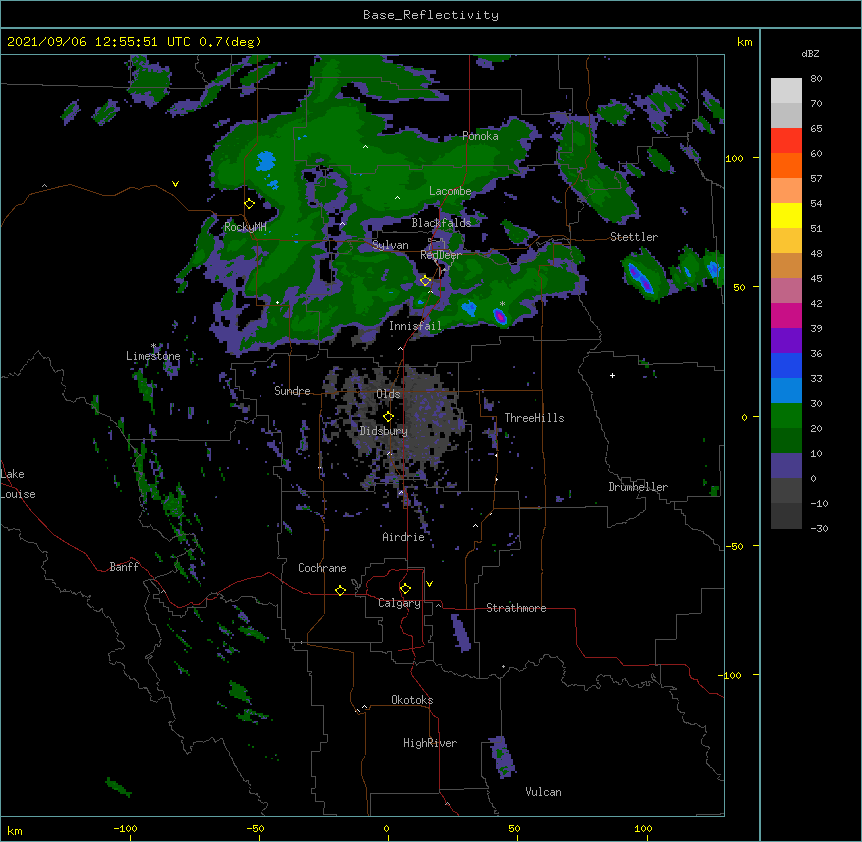The height and width of the screenshot is (842, 862).
Task: Click the Base_Reflectivity title
Action: click(x=431, y=15)
